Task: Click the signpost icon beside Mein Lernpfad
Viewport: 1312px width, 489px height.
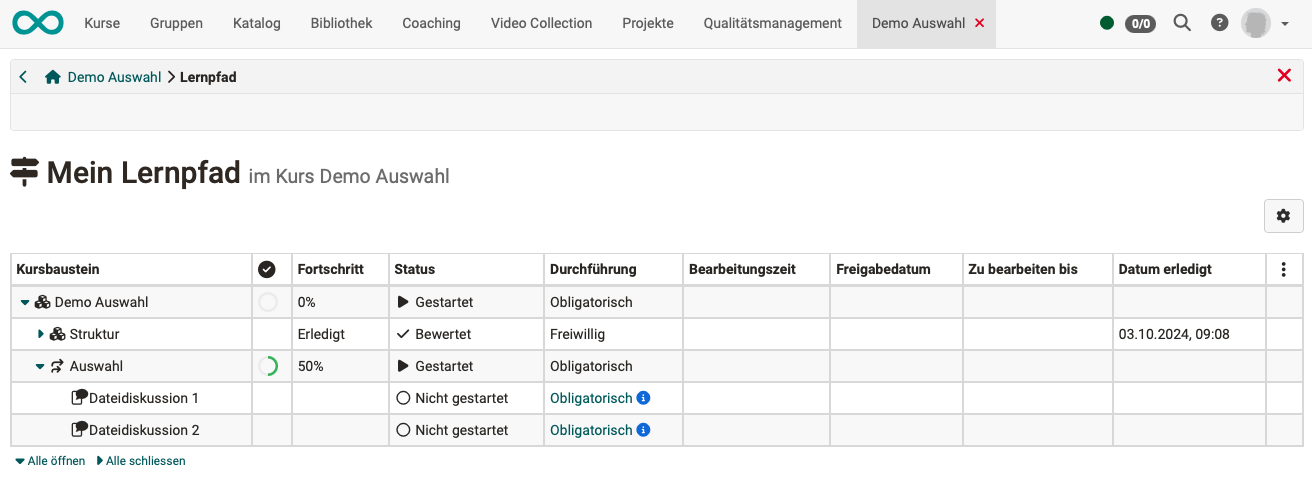Action: pyautogui.click(x=24, y=173)
